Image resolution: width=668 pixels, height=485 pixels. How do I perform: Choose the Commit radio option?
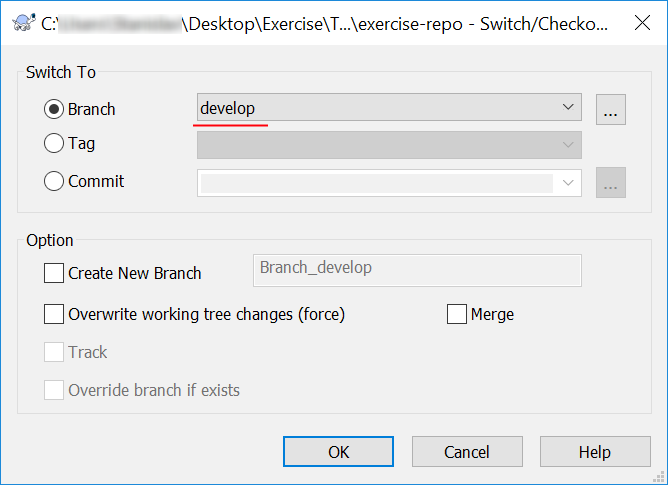tap(55, 182)
